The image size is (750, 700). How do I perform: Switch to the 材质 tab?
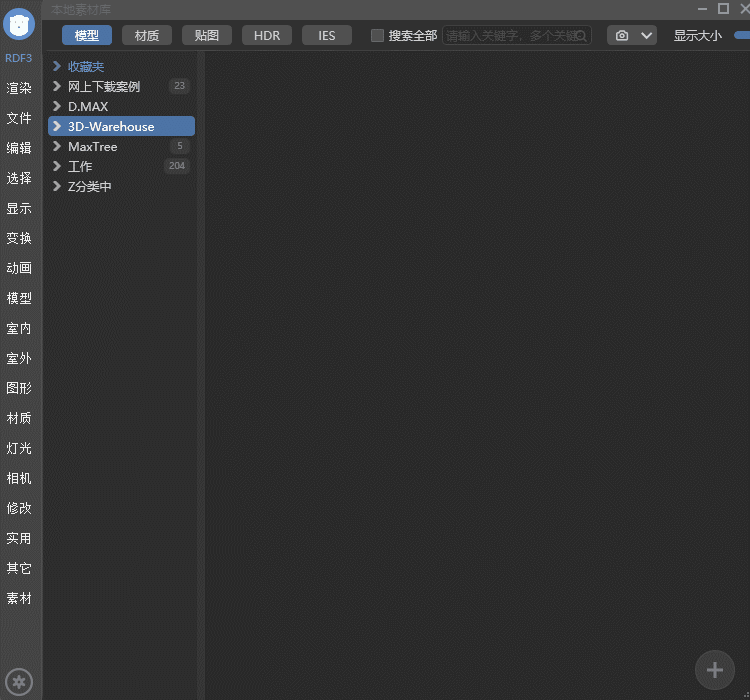coord(147,35)
